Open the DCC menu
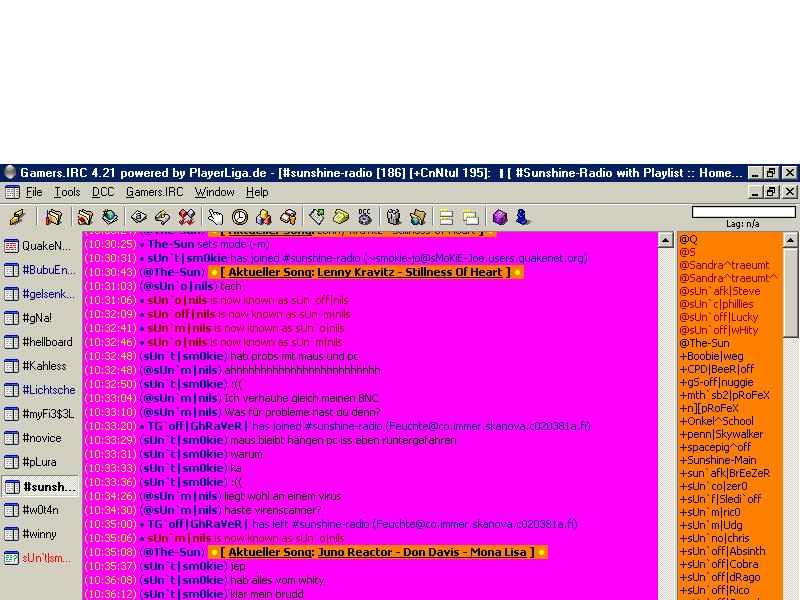Screen dimensions: 800x600 (x=103, y=192)
